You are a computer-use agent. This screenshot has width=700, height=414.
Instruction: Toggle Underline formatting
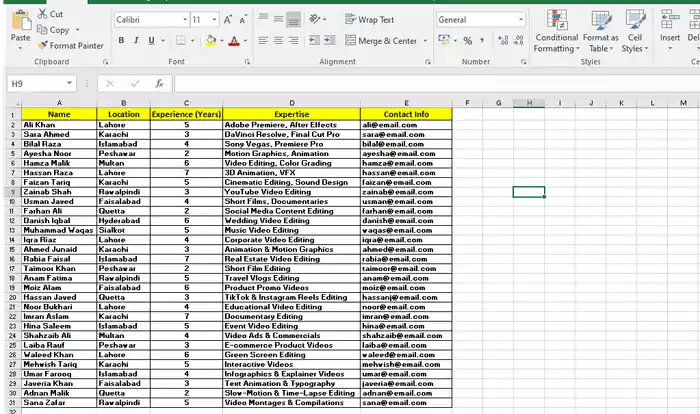[151, 41]
